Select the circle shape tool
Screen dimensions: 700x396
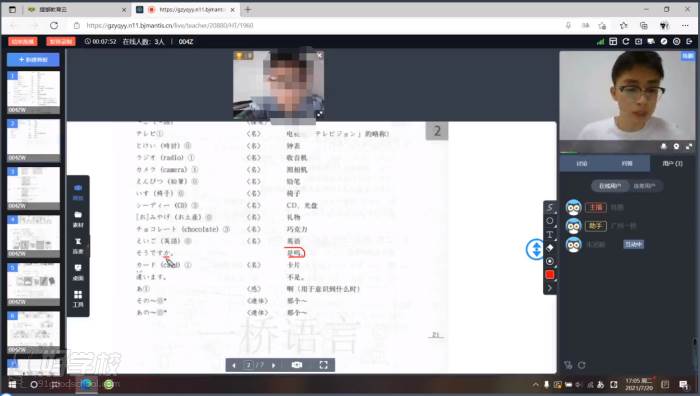[x=550, y=221]
